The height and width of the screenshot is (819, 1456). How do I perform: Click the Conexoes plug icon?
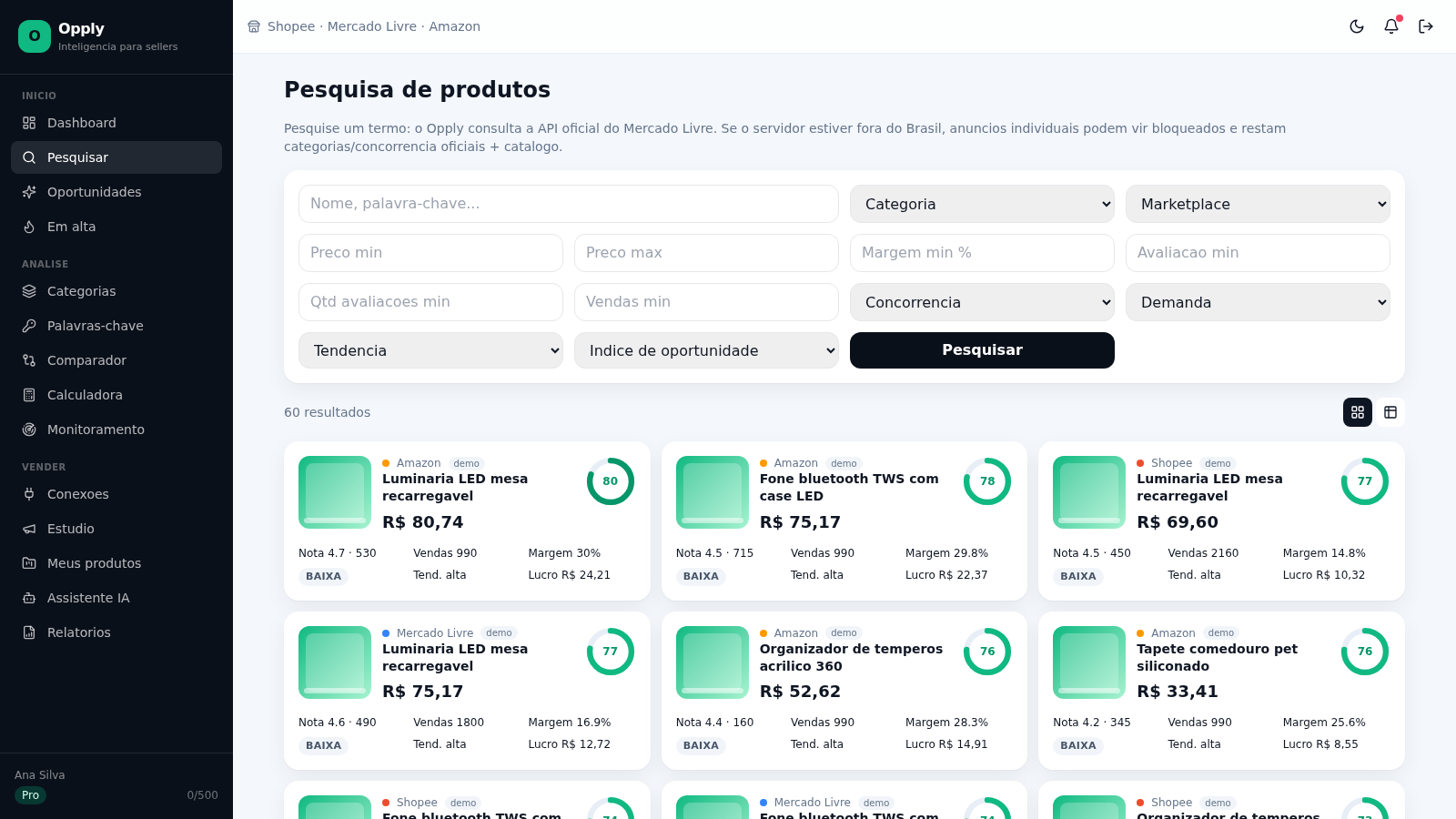pos(29,494)
